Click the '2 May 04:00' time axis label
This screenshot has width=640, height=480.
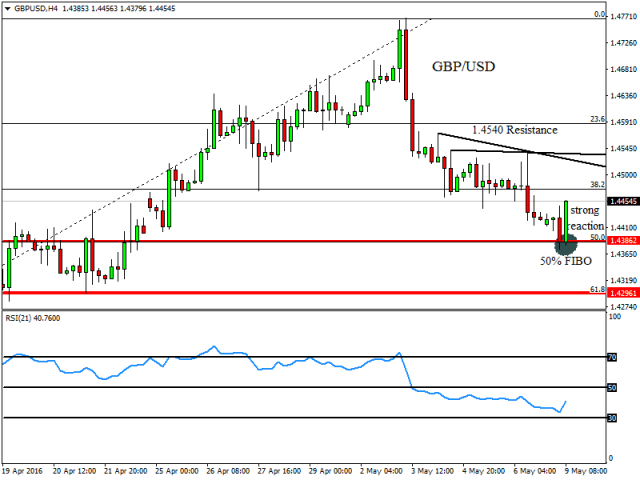(x=381, y=471)
